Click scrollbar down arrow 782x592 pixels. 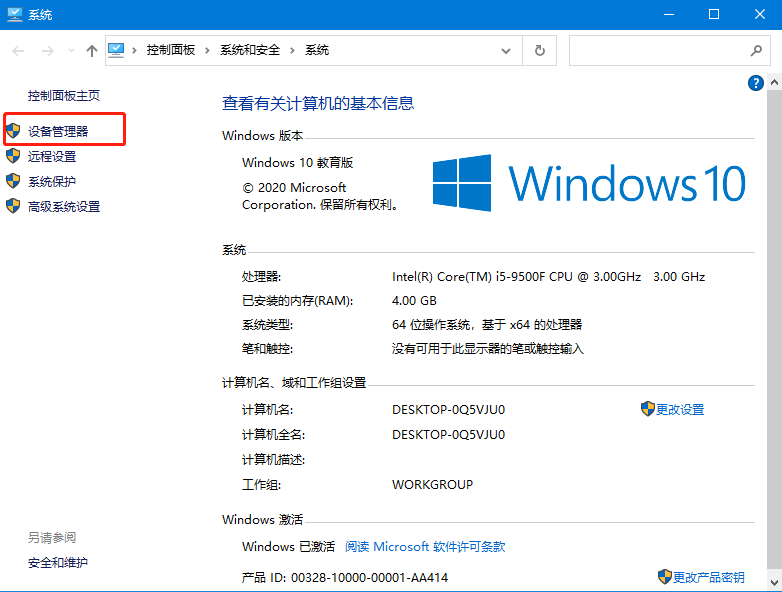(x=774, y=582)
